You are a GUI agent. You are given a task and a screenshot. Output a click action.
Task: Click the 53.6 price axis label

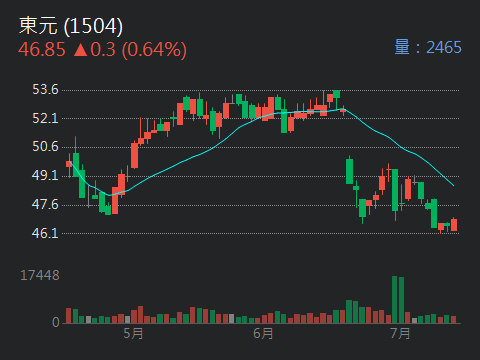(x=45, y=90)
